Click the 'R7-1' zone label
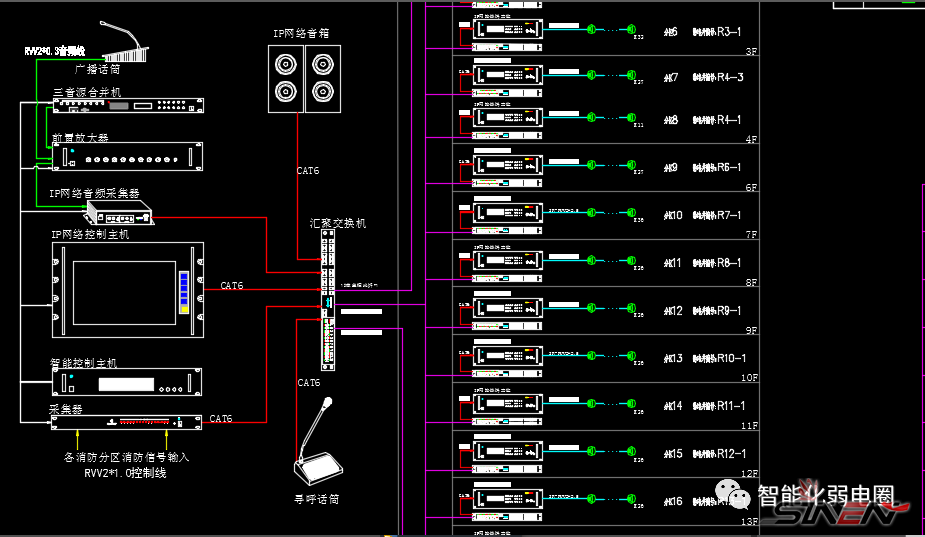The width and height of the screenshot is (925, 537). 729,215
